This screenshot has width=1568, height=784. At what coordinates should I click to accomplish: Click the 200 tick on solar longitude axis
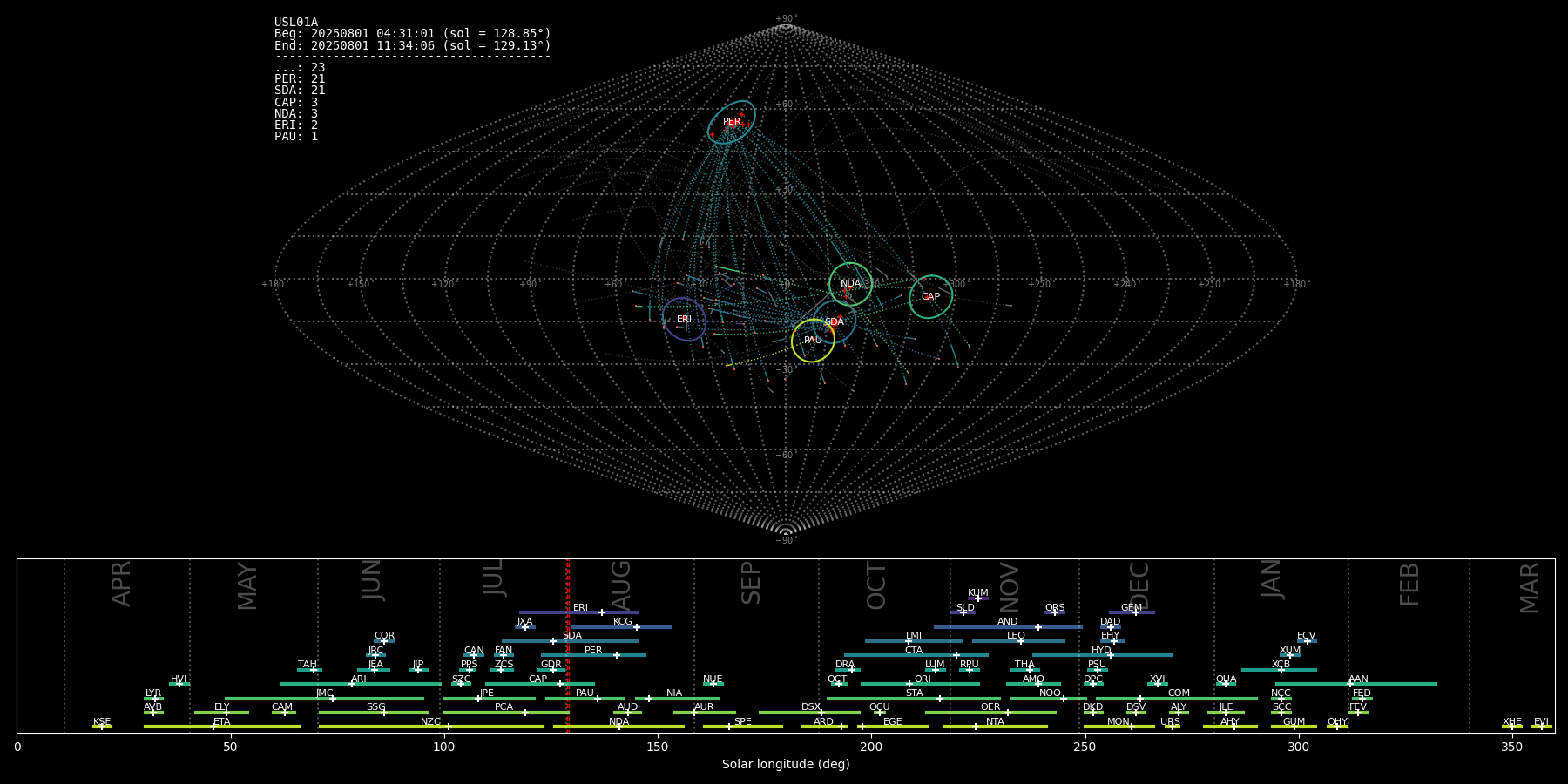coord(871,747)
